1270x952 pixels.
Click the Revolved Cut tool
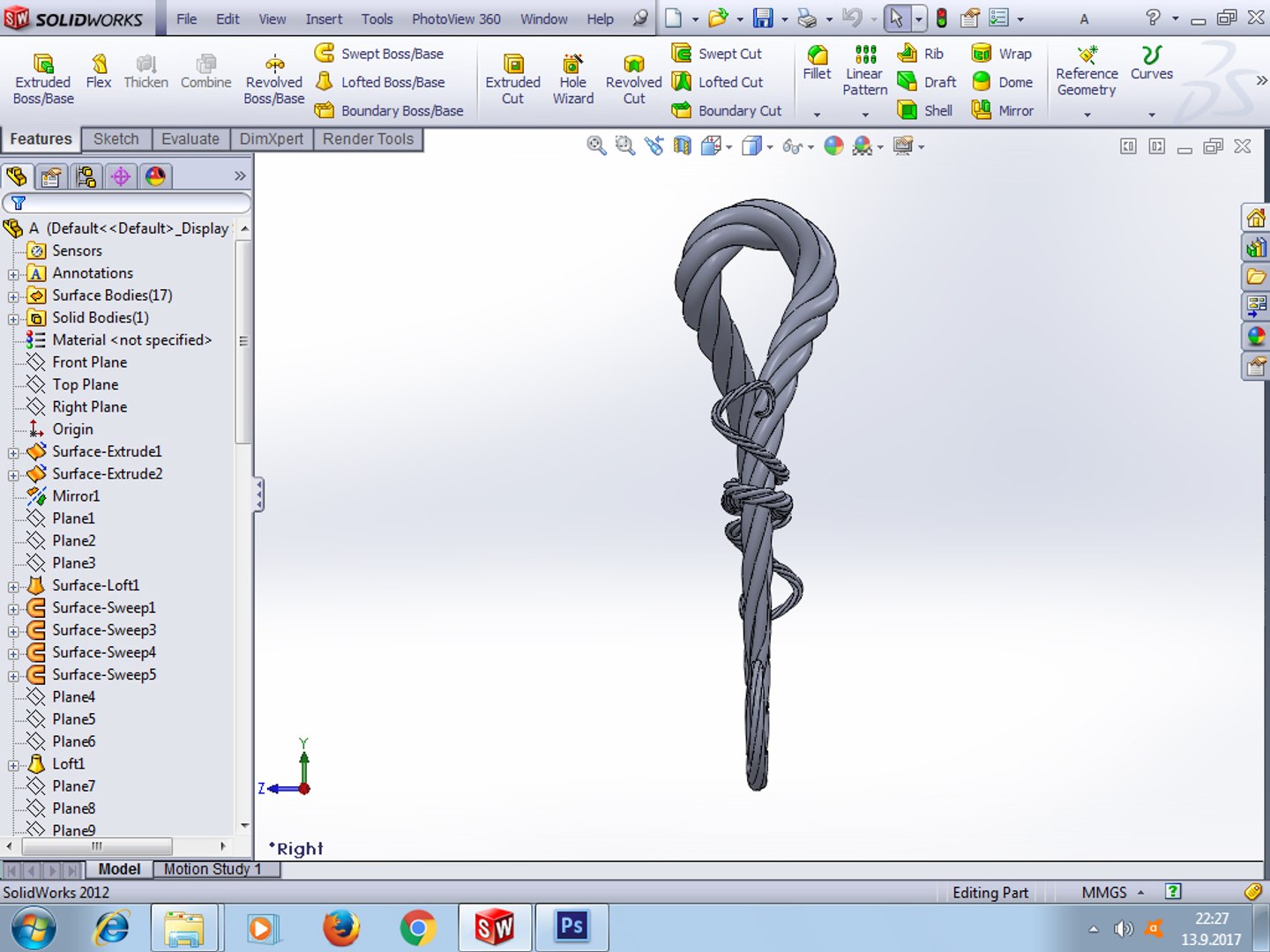pos(633,79)
